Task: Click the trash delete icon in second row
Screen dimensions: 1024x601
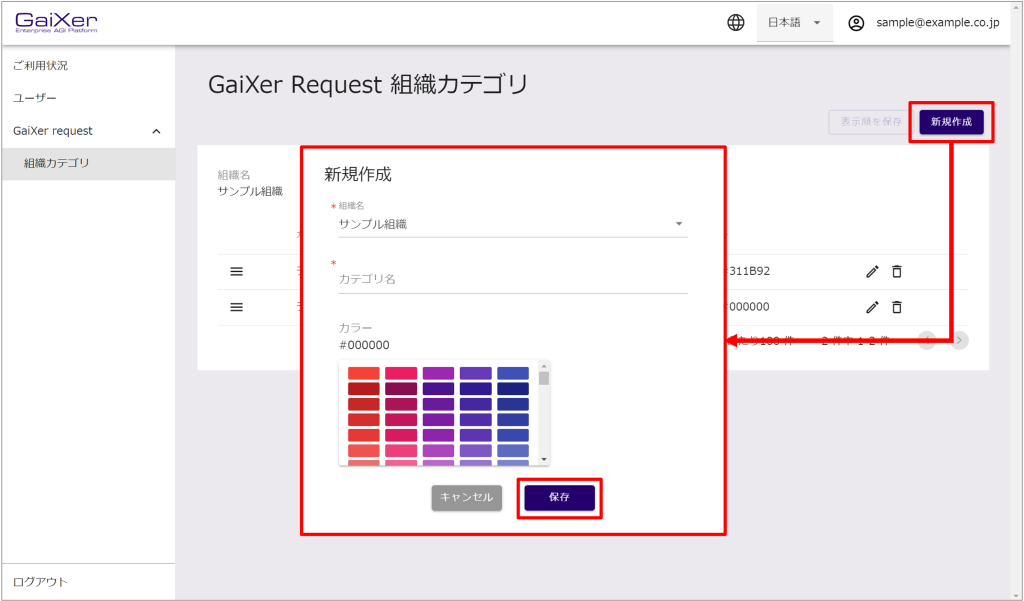Action: click(897, 307)
